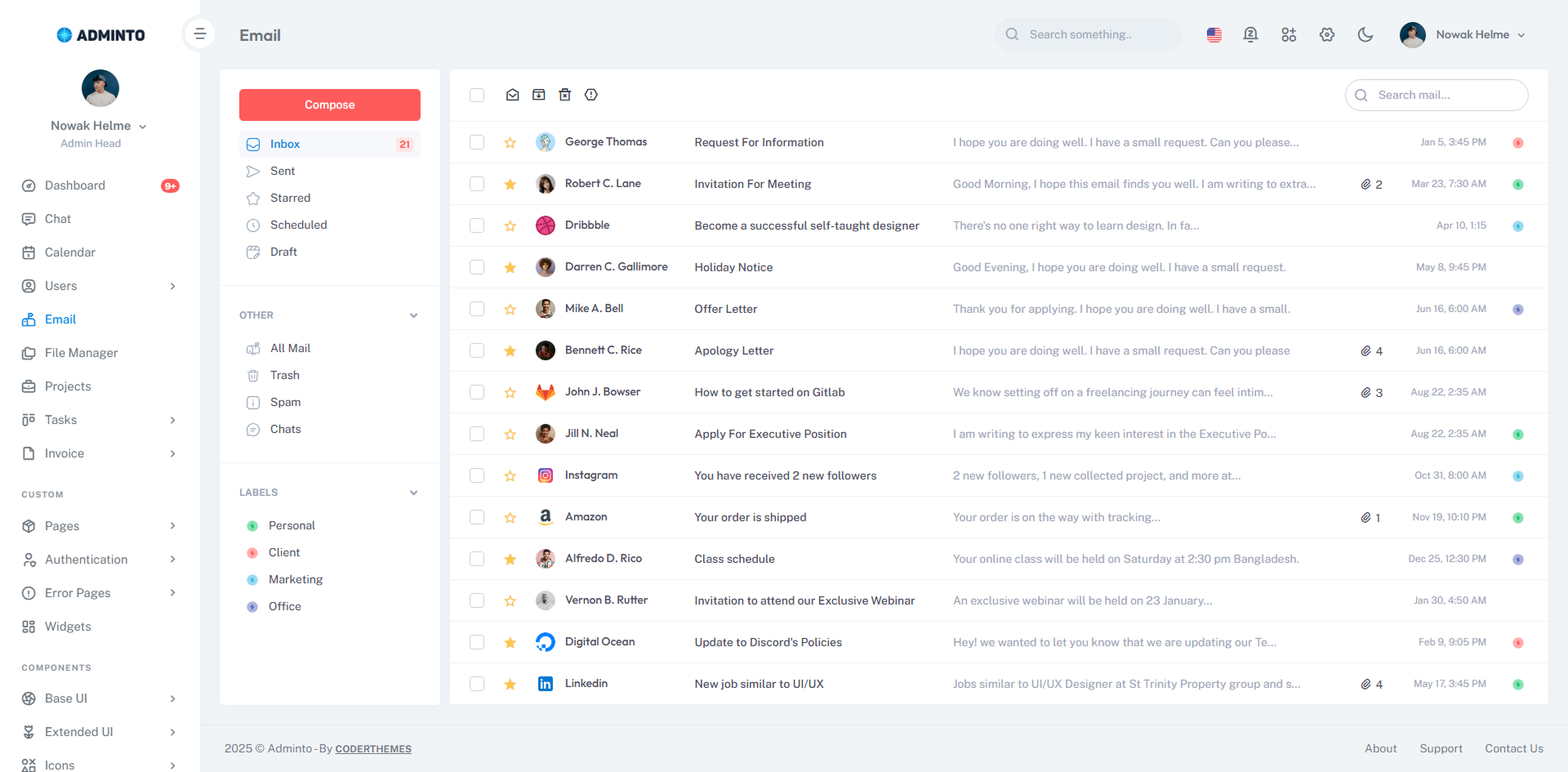Archive selected emails using archive icon
This screenshot has height=772, width=1568.
coord(539,95)
